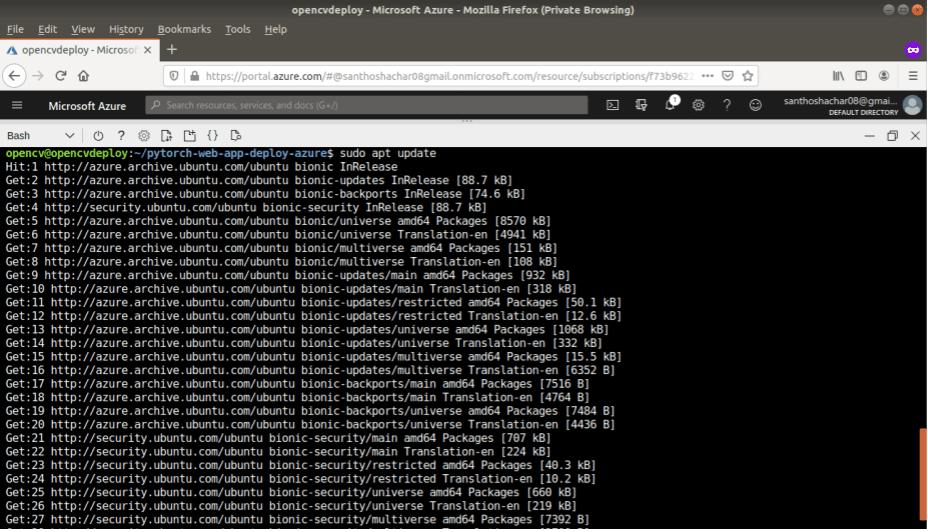Open Firefox account icon
The height and width of the screenshot is (532, 928).
tap(884, 76)
